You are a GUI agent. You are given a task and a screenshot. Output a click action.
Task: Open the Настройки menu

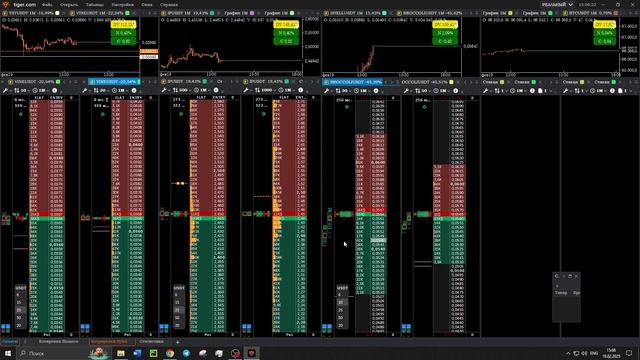(x=122, y=4)
